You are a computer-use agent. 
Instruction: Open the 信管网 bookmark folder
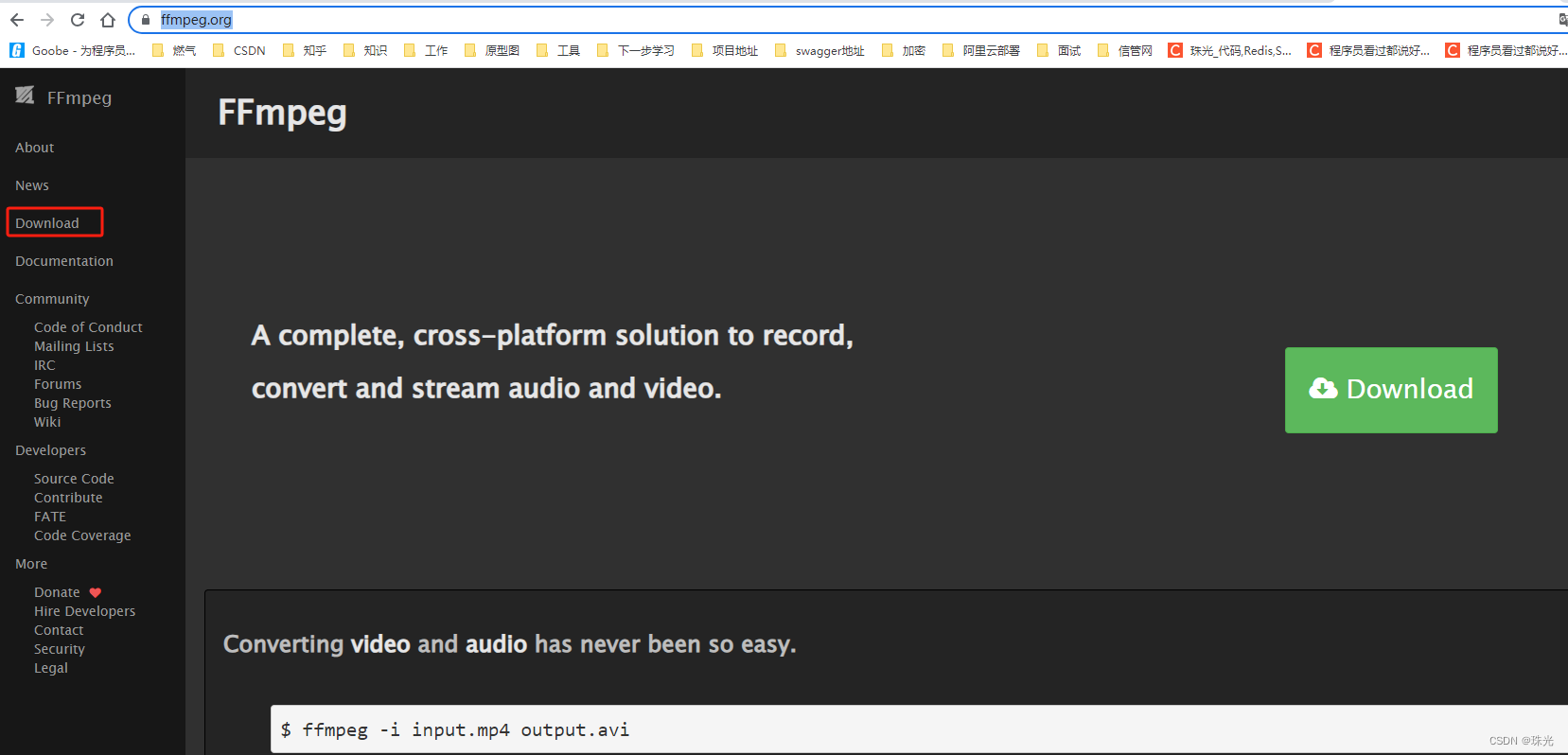point(1125,50)
